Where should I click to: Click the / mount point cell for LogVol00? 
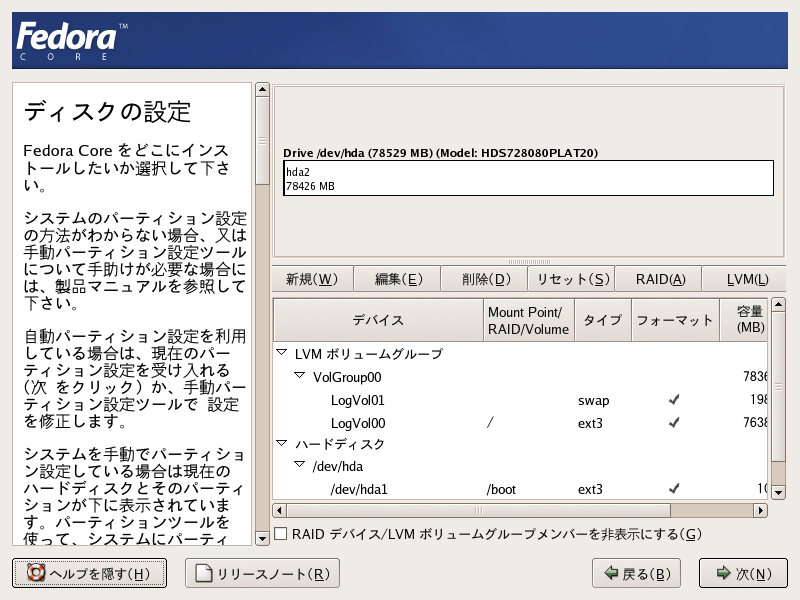tap(490, 422)
